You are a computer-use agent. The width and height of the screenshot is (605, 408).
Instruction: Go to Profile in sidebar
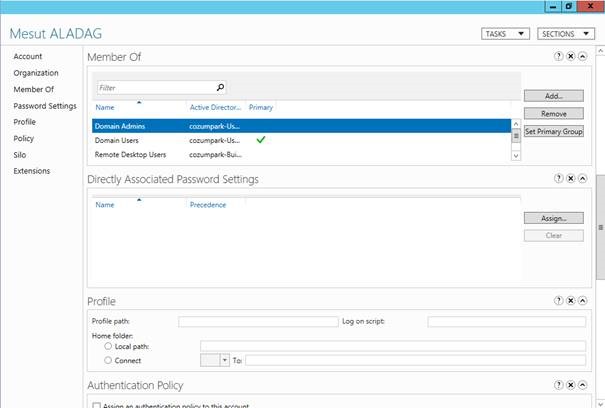point(24,122)
